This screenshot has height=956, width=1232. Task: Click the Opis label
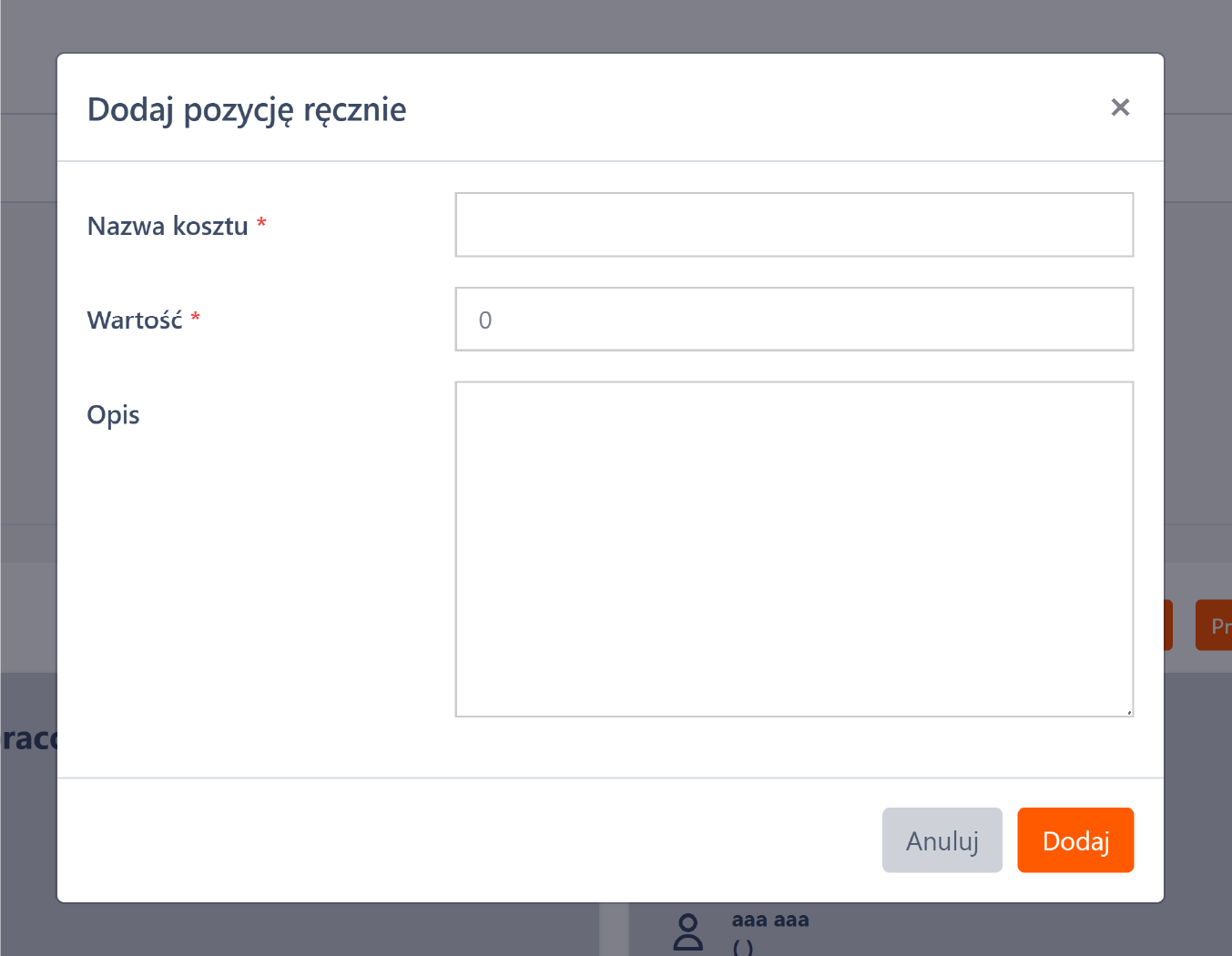[113, 415]
